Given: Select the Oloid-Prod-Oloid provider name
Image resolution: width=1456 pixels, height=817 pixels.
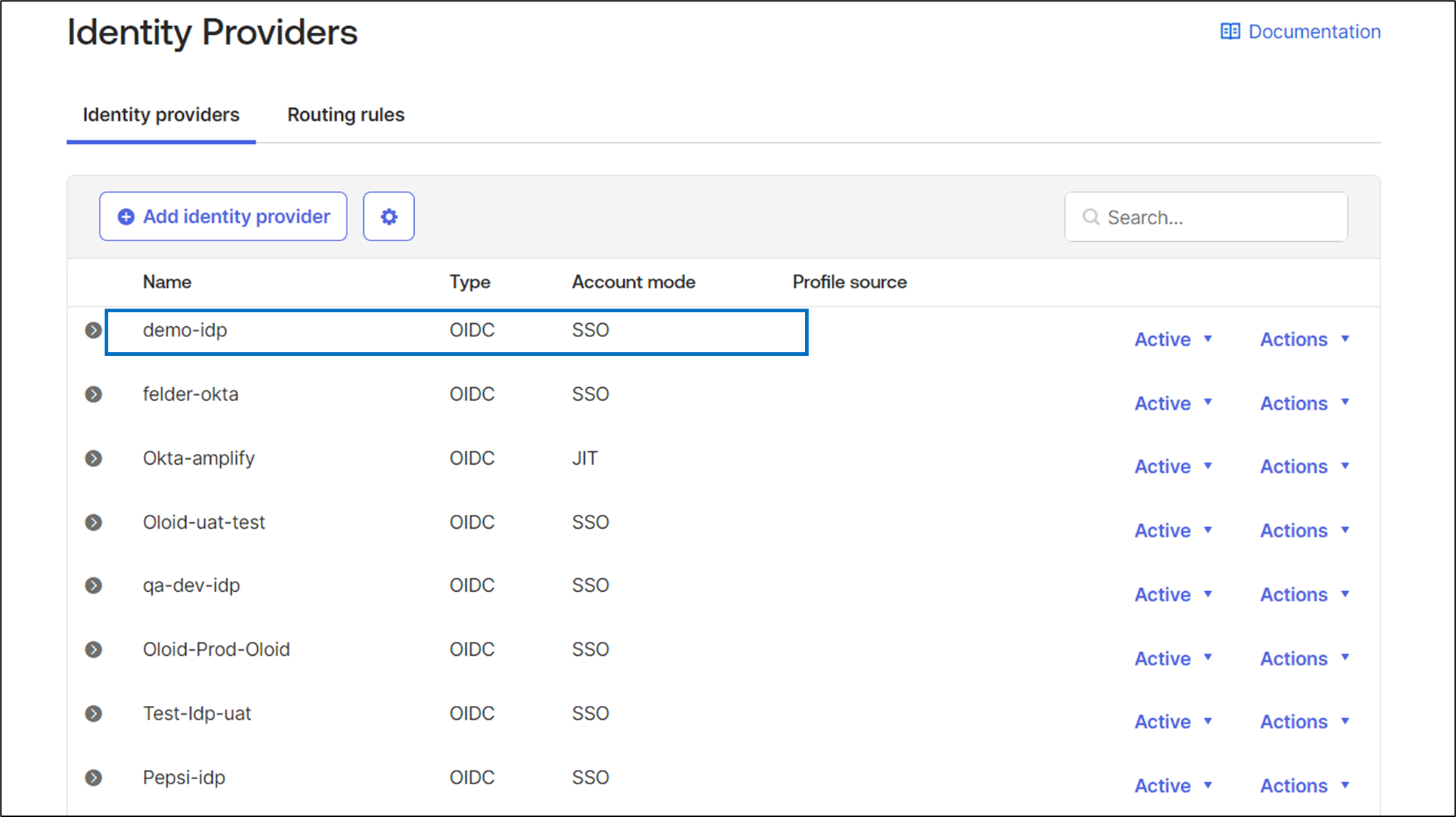Looking at the screenshot, I should [x=217, y=649].
